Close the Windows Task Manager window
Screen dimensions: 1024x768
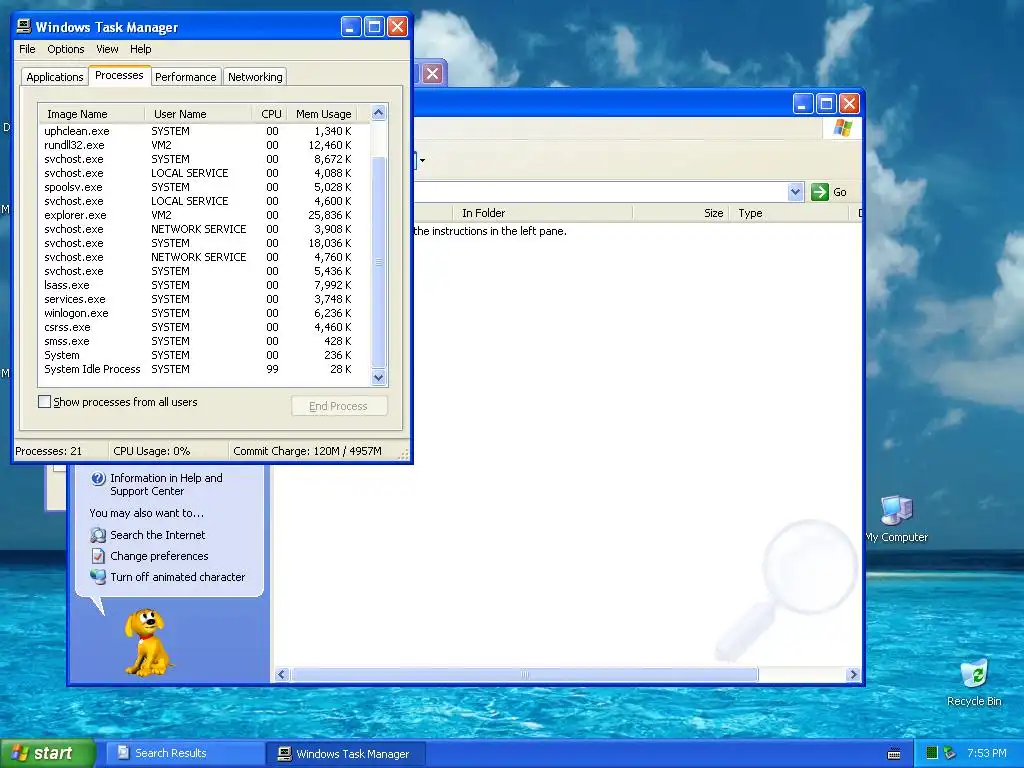pyautogui.click(x=398, y=27)
